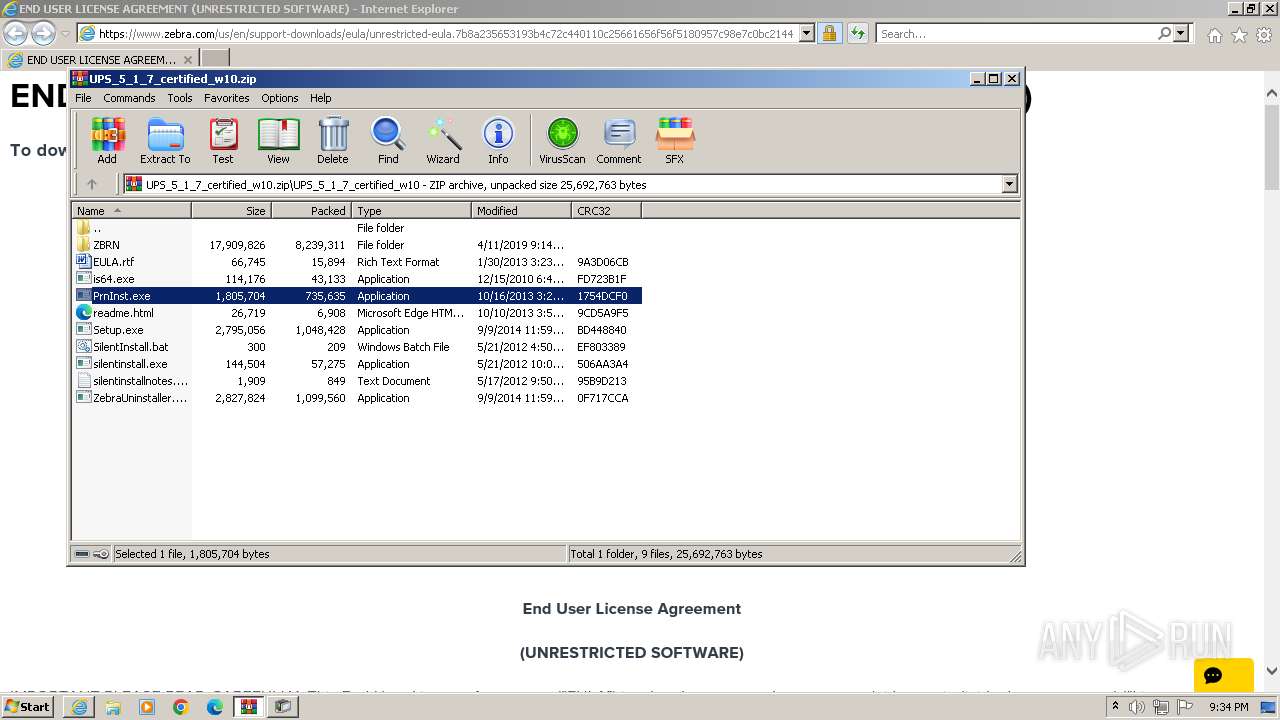This screenshot has width=1280, height=720.
Task: Run VirusScan from the toolbar
Action: point(562,140)
